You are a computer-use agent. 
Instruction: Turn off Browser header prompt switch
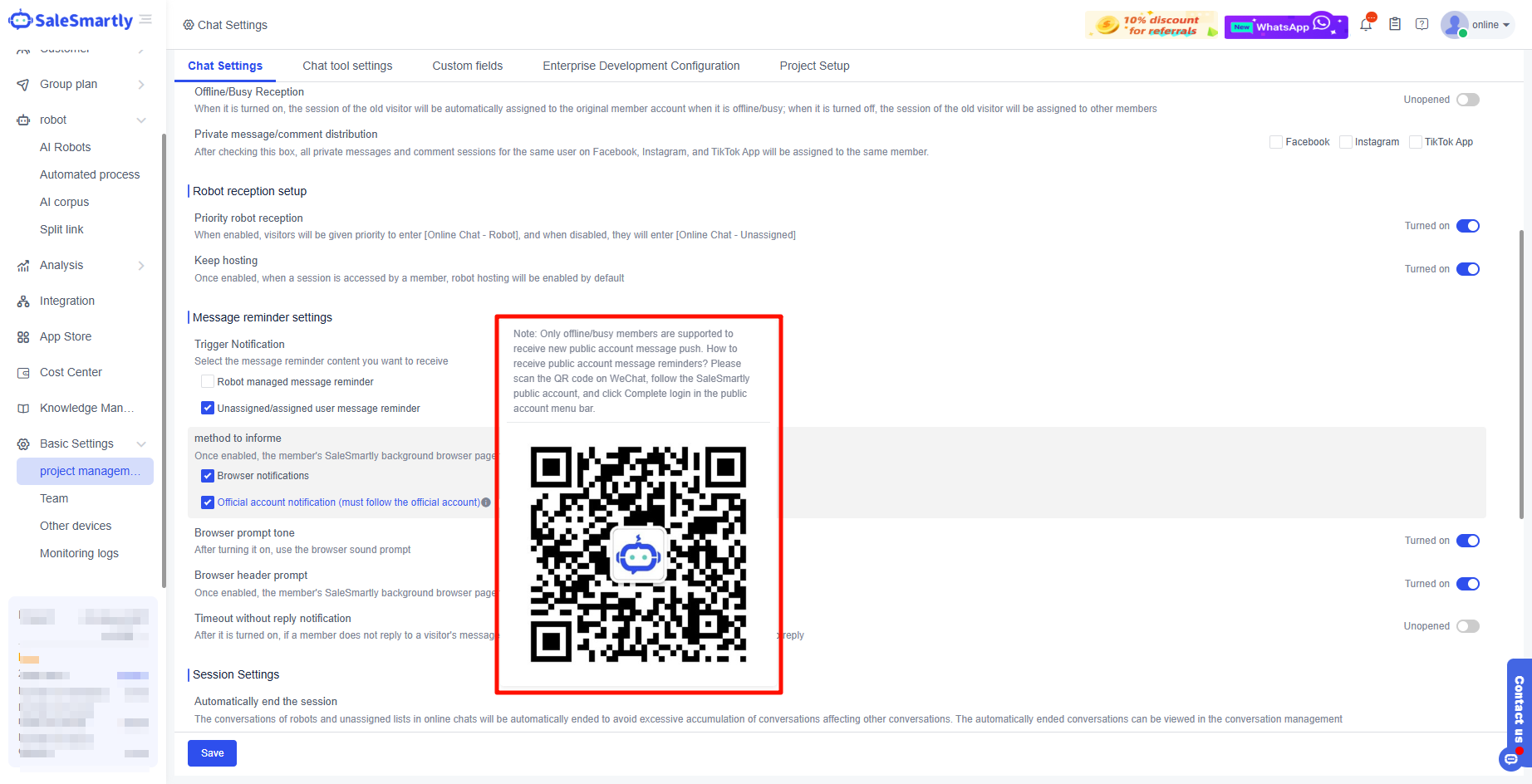coord(1468,584)
